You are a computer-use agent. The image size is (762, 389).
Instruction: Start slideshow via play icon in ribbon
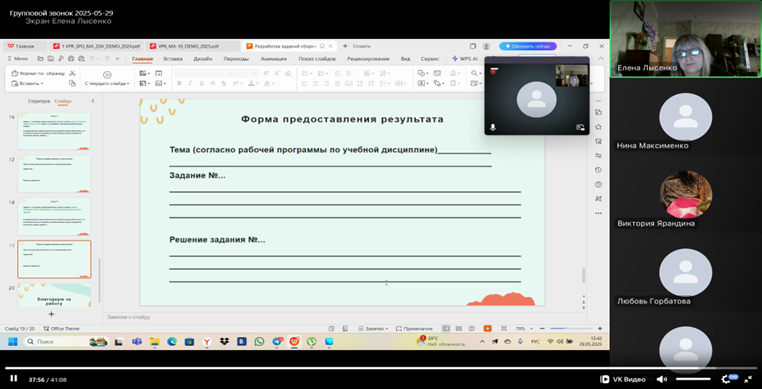click(107, 74)
